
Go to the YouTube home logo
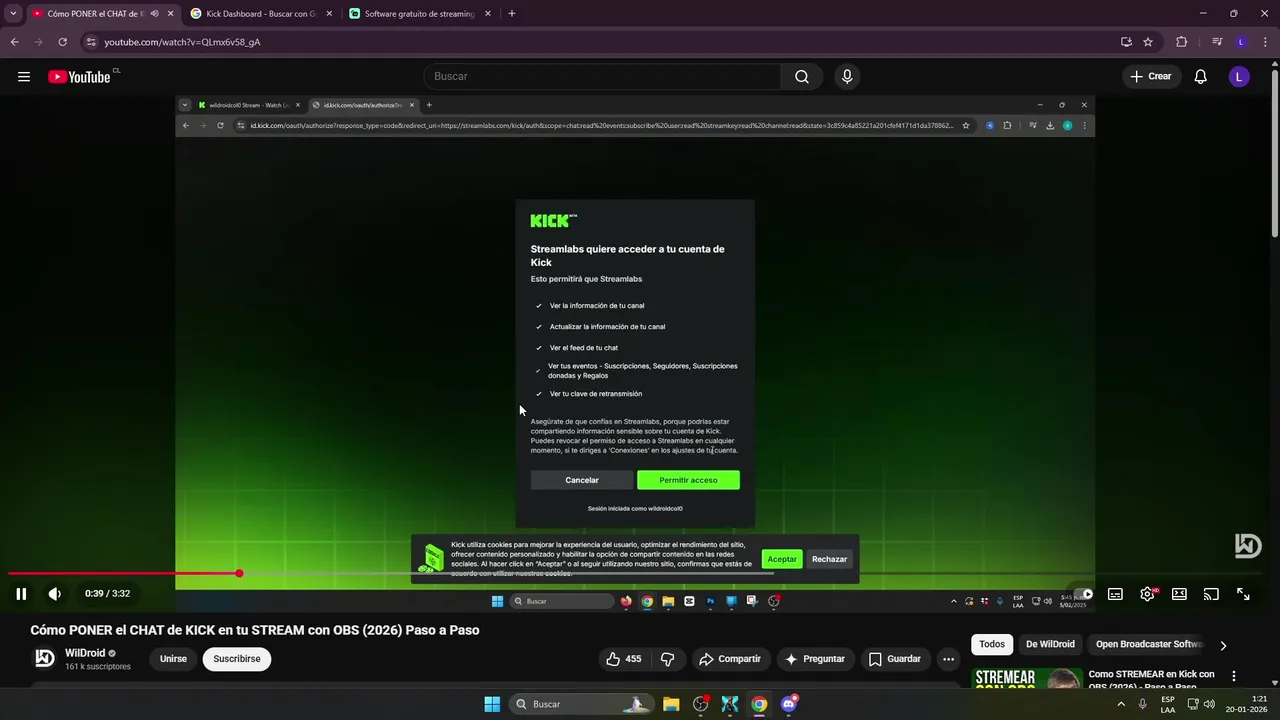point(80,77)
